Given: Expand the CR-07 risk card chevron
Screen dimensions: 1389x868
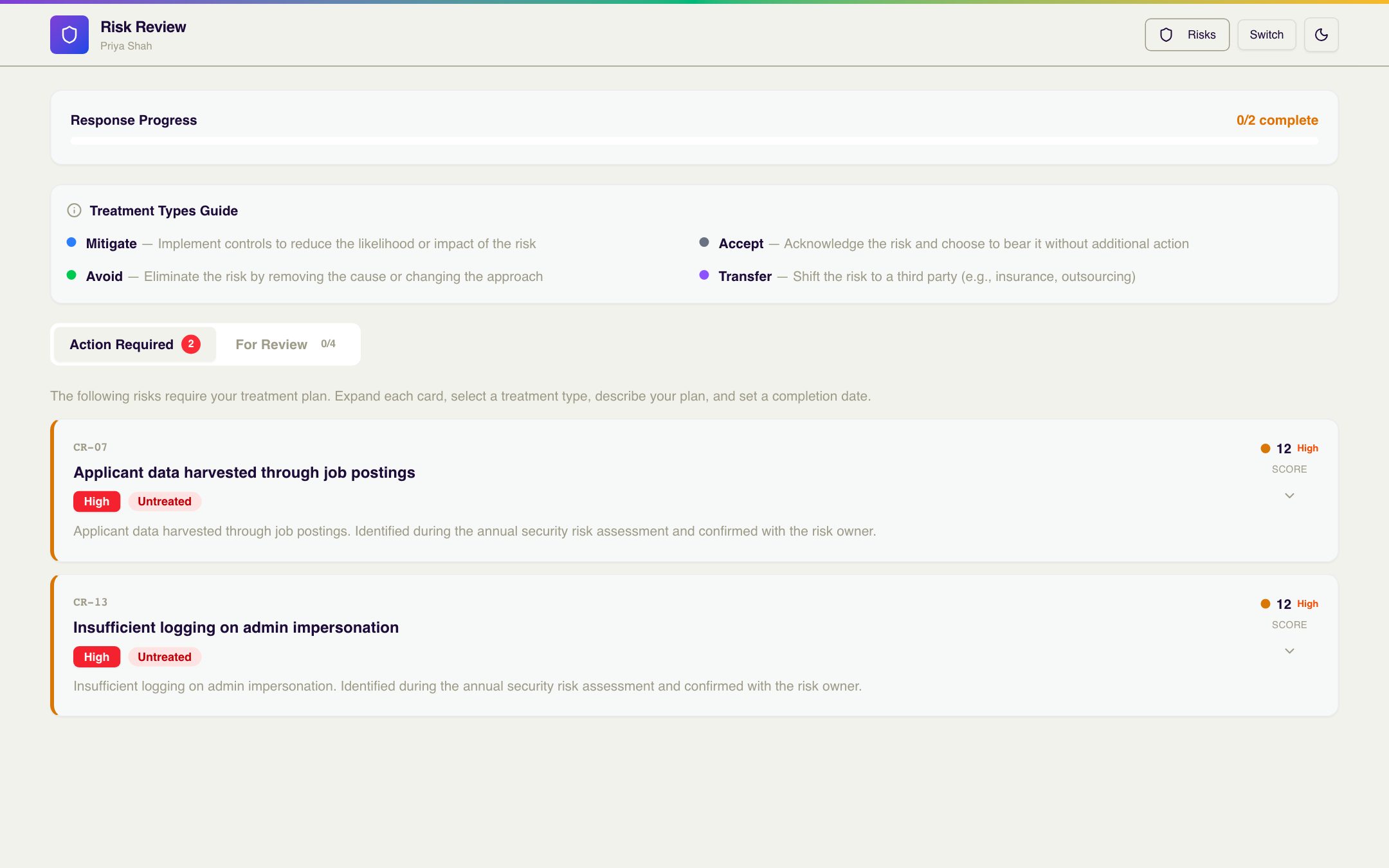Looking at the screenshot, I should [x=1289, y=496].
